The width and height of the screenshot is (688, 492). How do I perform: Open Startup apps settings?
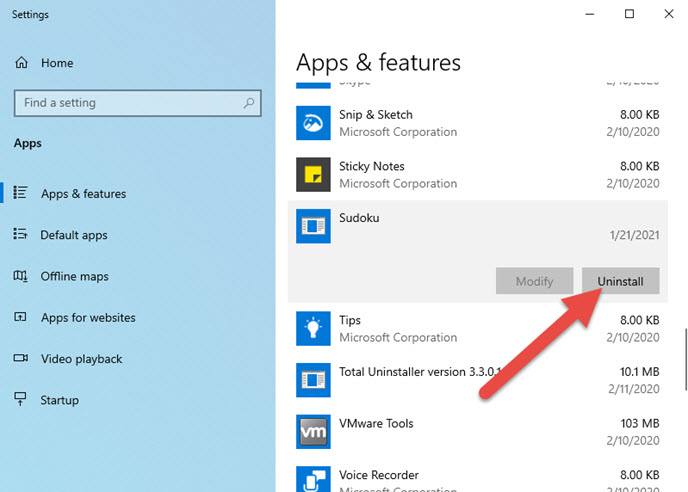pyautogui.click(x=60, y=400)
